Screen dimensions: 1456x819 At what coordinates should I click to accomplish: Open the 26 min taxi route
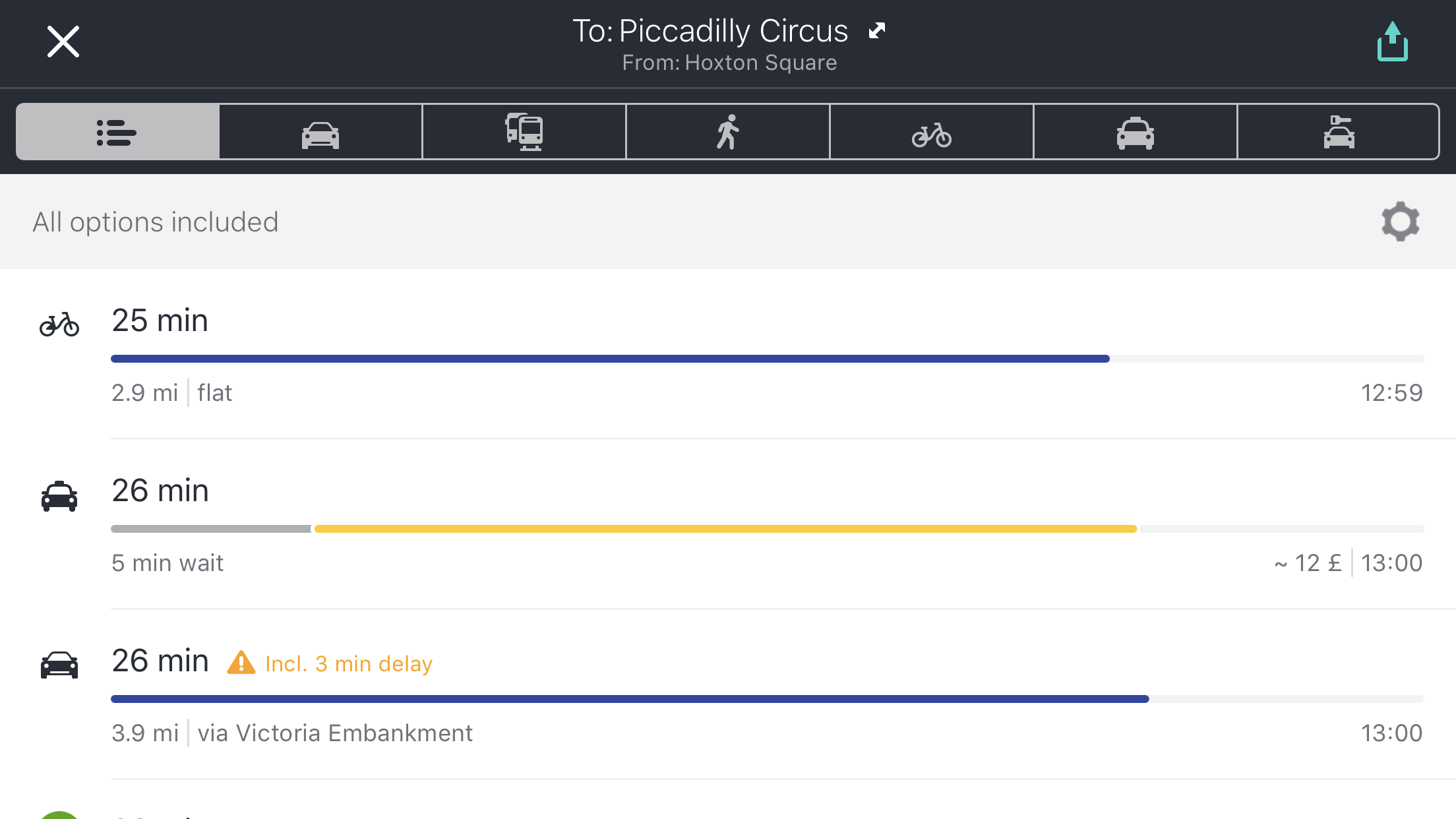[x=728, y=524]
